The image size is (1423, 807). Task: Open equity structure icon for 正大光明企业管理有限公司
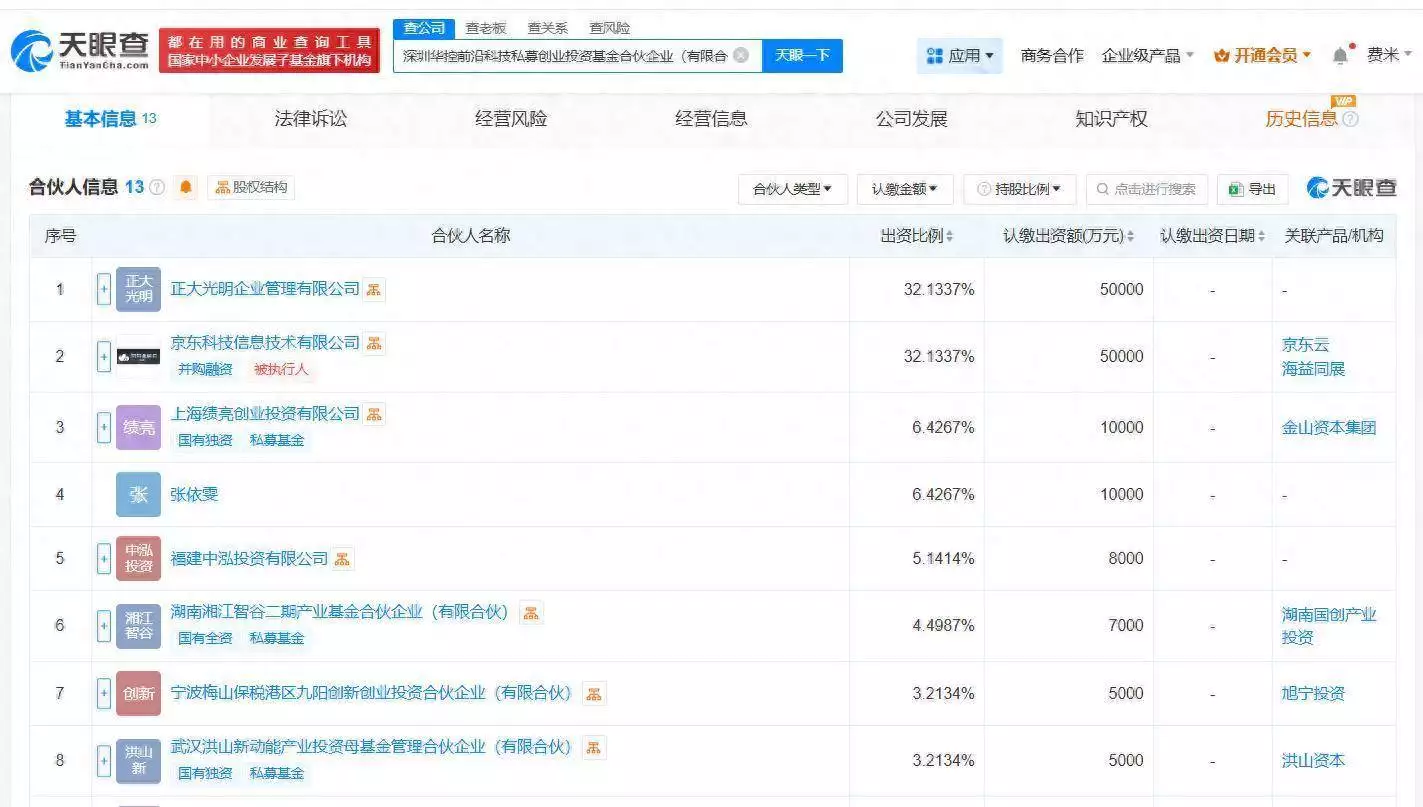coord(374,289)
